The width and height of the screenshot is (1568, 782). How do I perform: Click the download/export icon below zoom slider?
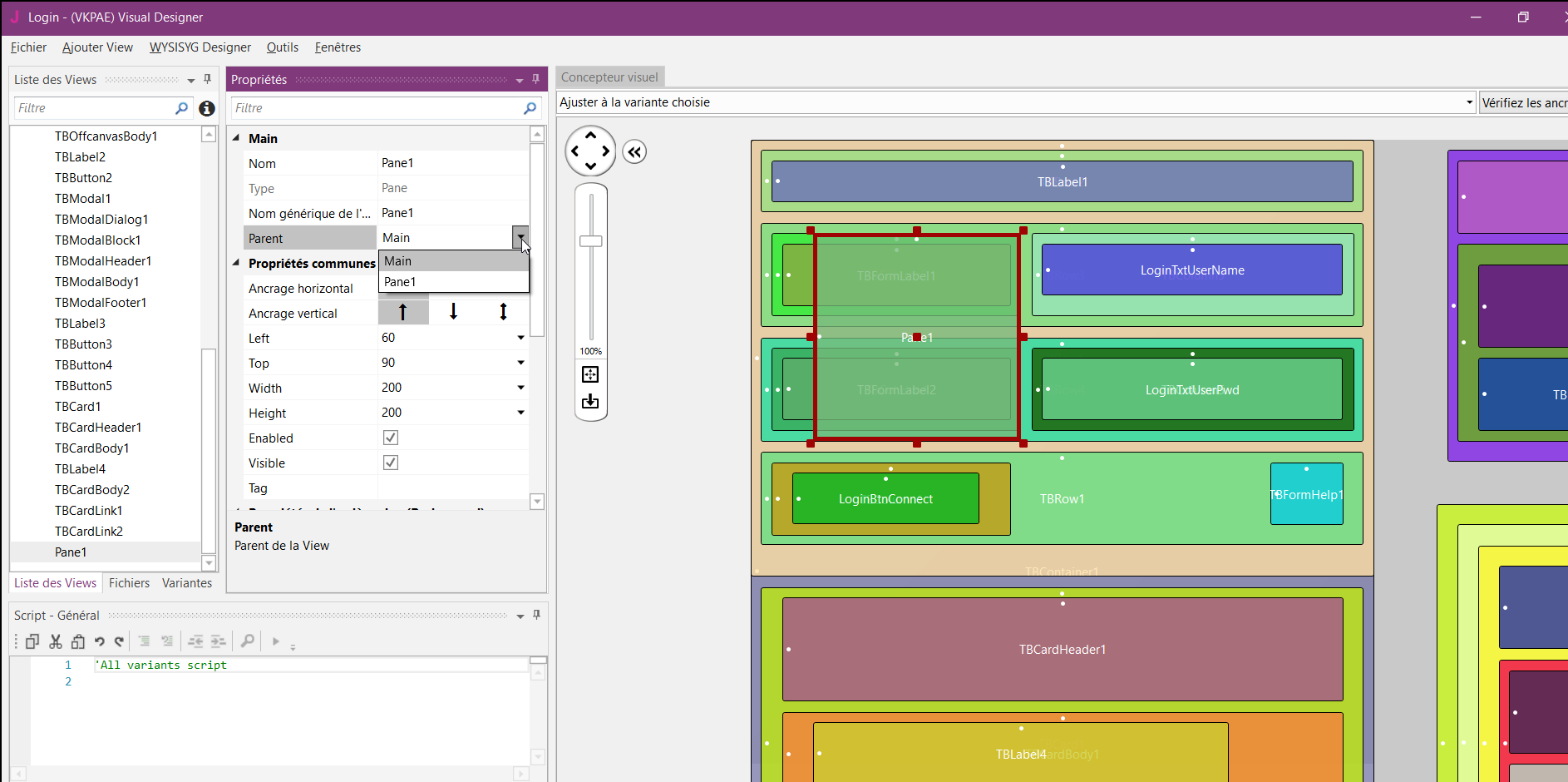pyautogui.click(x=590, y=401)
